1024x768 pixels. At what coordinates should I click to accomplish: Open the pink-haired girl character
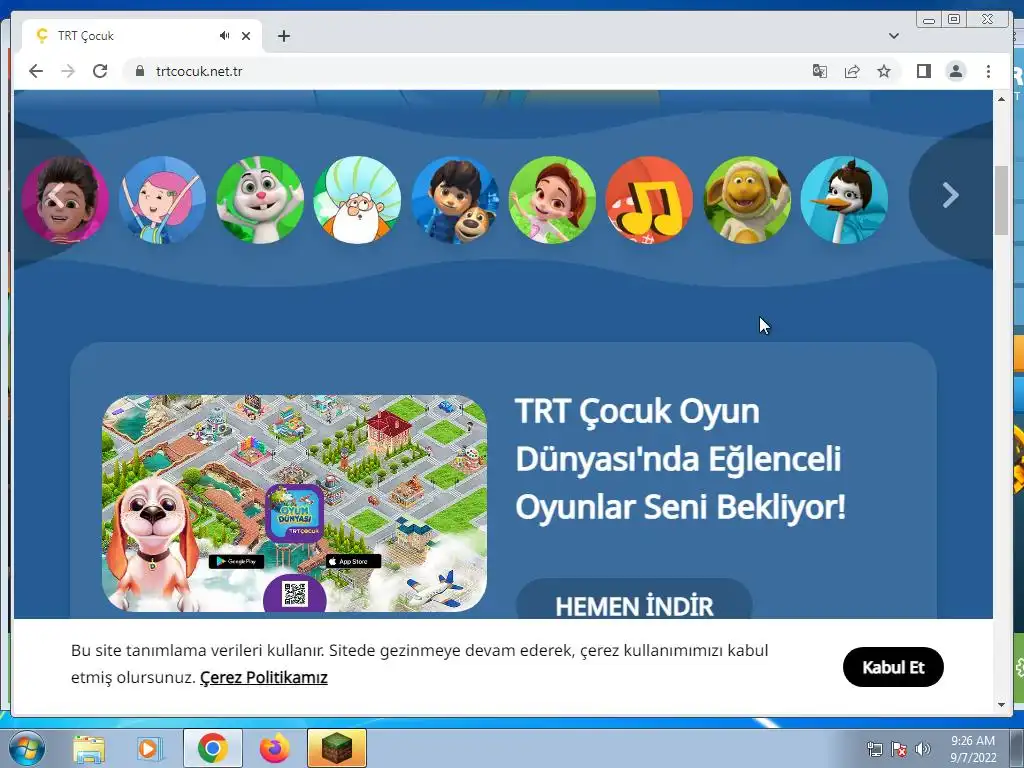point(163,200)
